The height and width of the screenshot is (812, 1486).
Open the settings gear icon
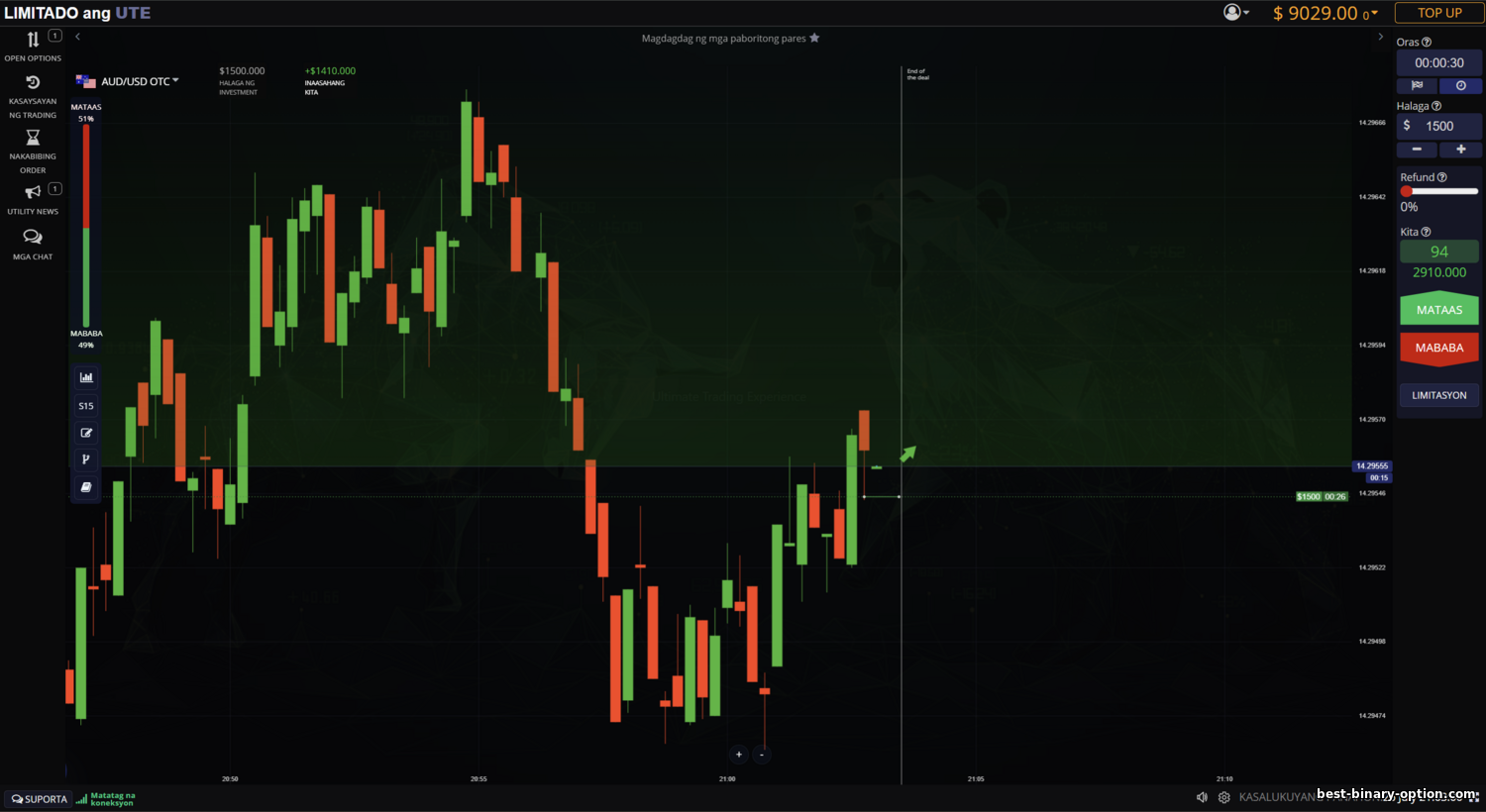1224,797
